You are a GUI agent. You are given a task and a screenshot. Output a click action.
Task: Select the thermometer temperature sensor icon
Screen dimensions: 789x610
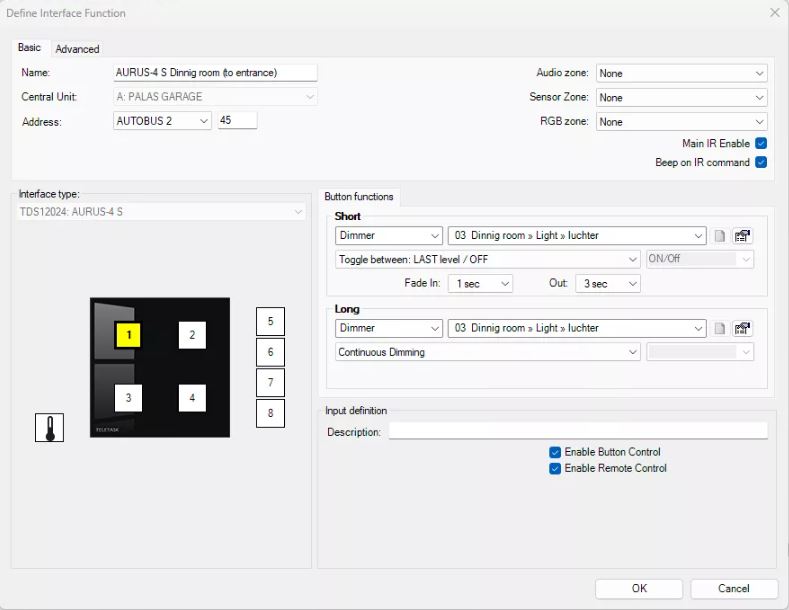pyautogui.click(x=49, y=428)
